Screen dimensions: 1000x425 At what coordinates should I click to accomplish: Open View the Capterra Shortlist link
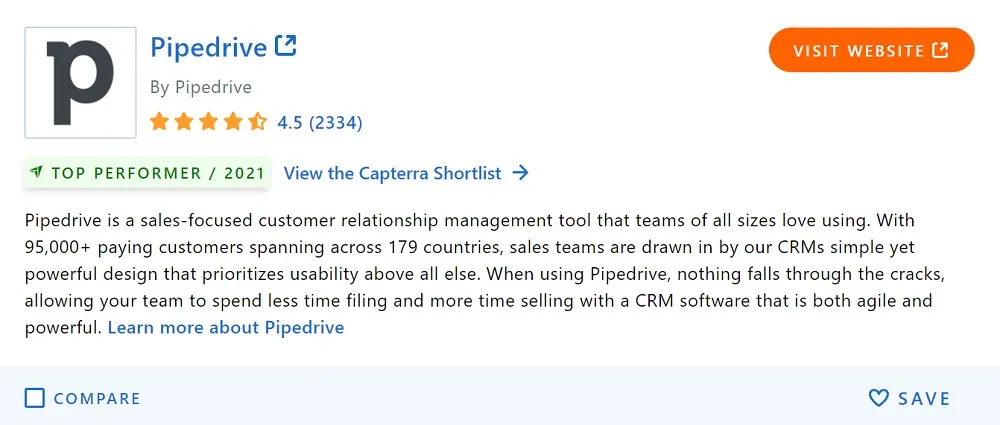click(x=392, y=173)
